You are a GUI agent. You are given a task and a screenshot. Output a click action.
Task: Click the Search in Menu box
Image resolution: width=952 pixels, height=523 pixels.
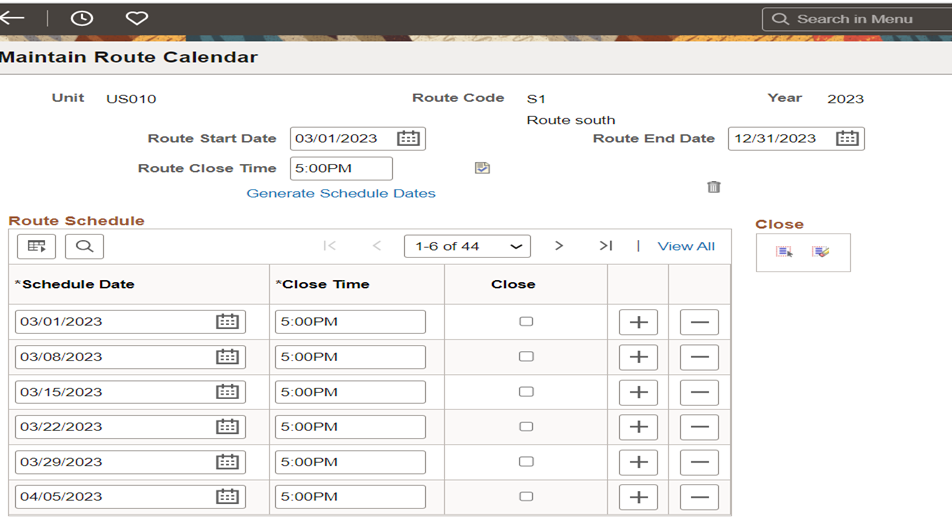click(x=857, y=19)
